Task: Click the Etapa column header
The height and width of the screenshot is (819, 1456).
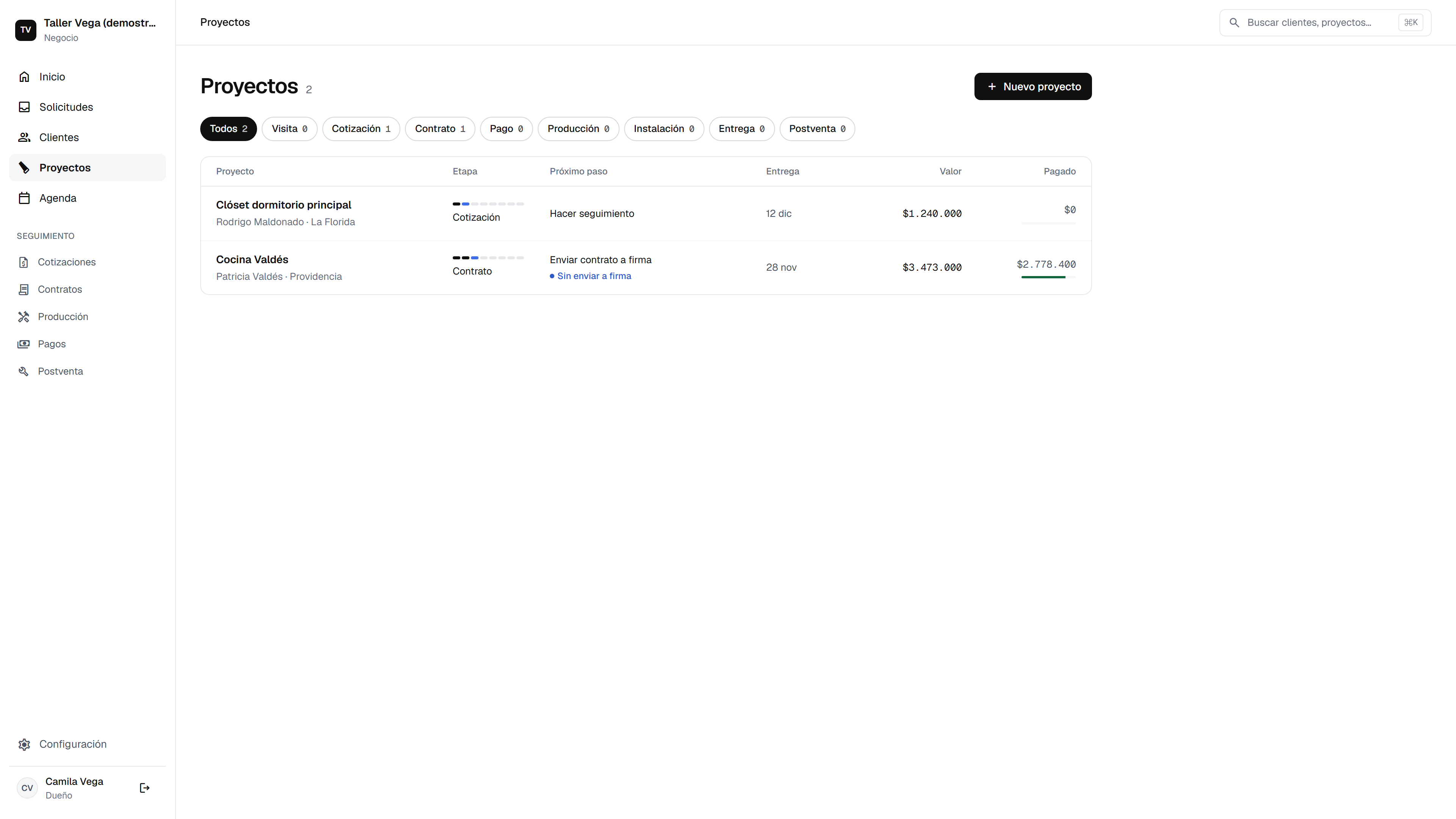Action: coord(464,171)
